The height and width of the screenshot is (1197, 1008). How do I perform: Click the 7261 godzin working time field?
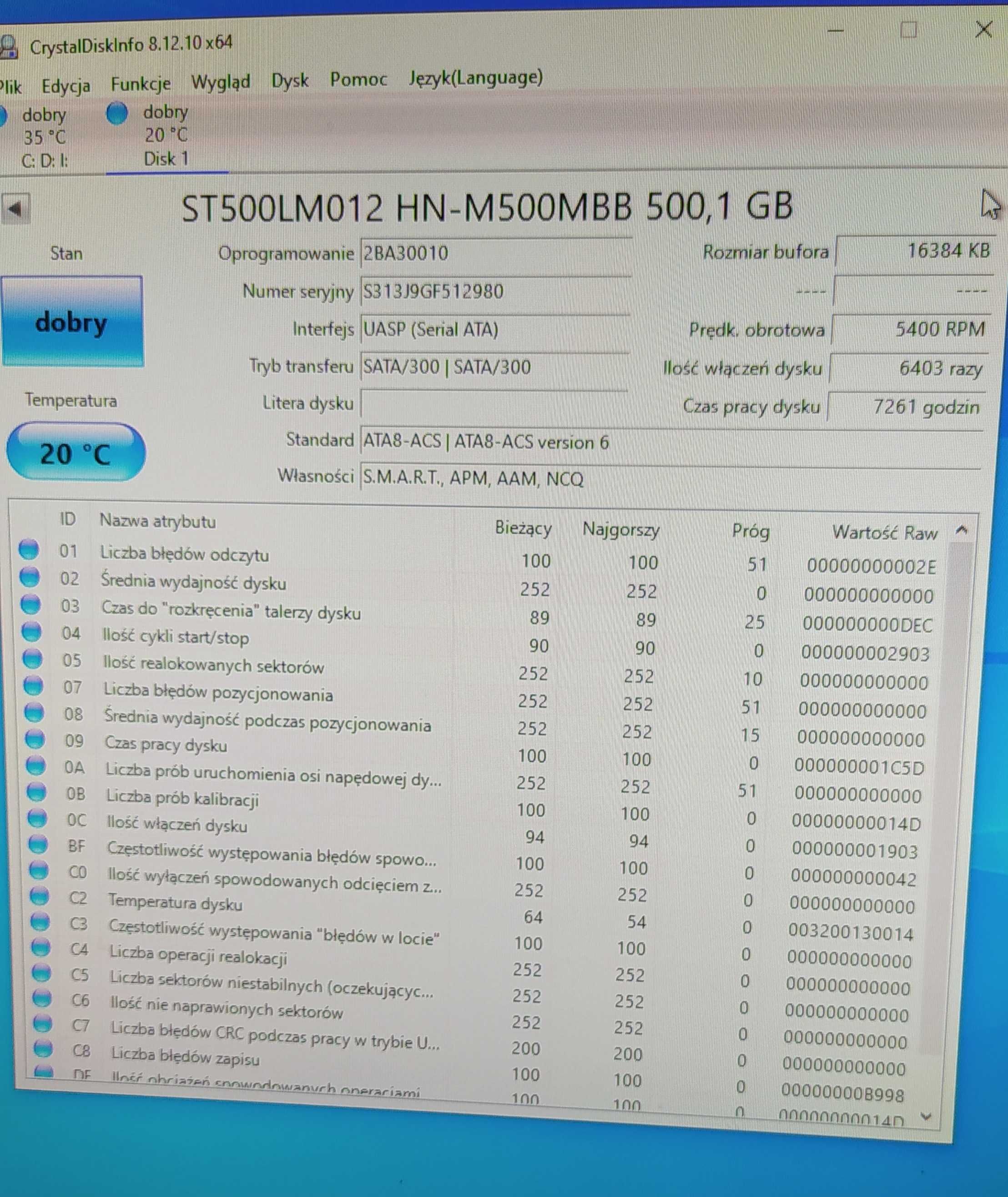(x=906, y=407)
